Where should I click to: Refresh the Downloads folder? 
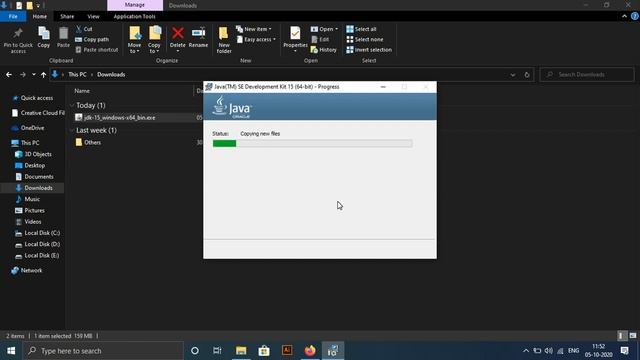click(x=527, y=75)
